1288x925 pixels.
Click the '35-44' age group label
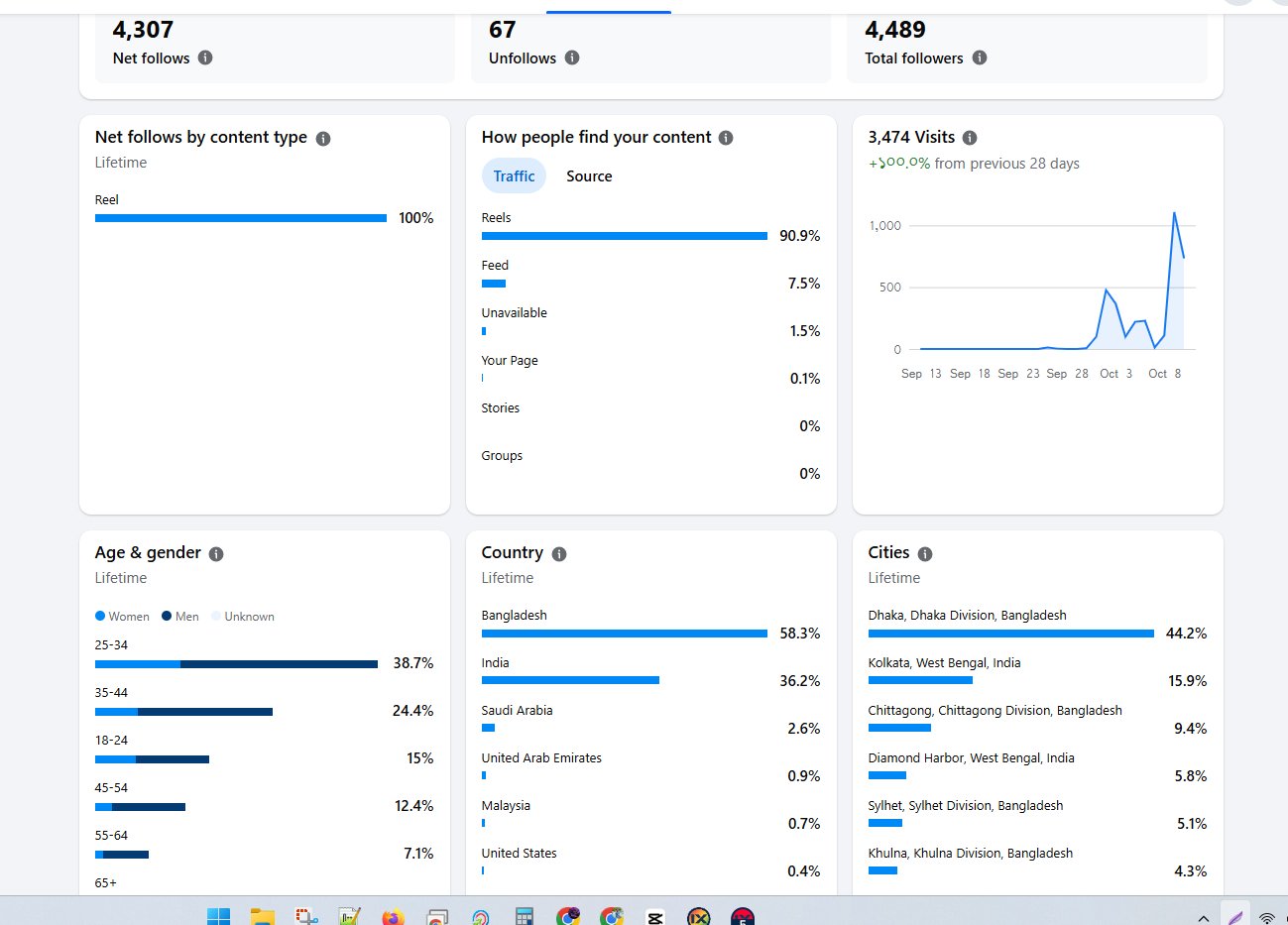[111, 693]
